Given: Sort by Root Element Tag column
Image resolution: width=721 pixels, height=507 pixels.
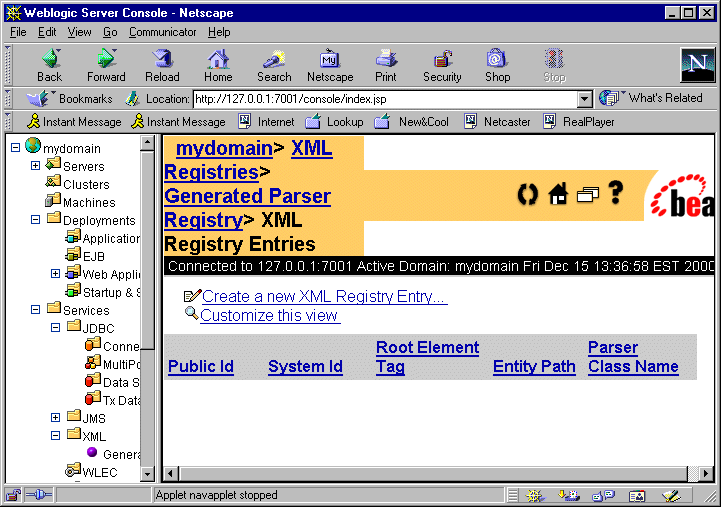Looking at the screenshot, I should [x=428, y=357].
